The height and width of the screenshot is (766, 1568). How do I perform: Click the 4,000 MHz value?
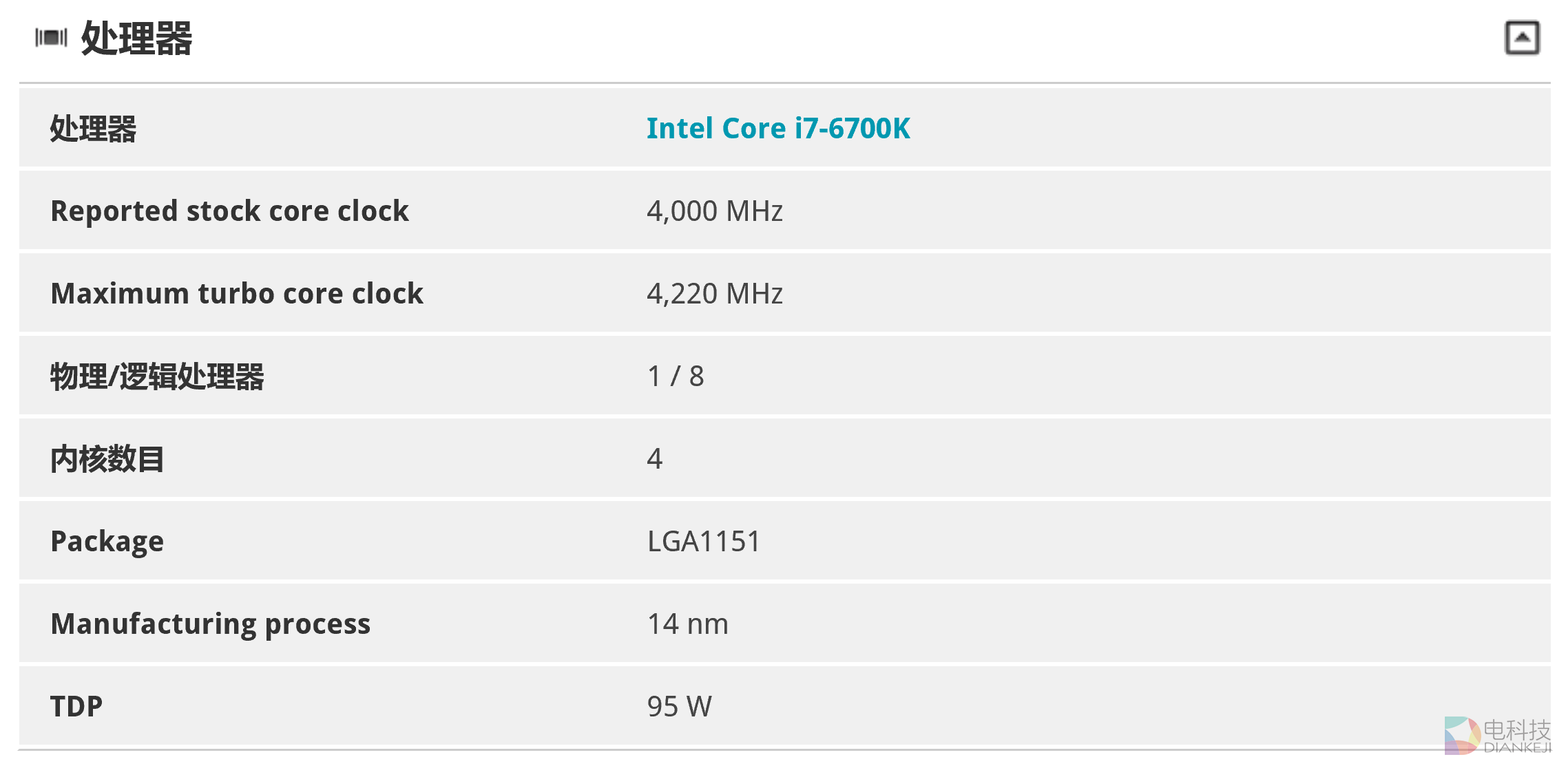coord(714,211)
